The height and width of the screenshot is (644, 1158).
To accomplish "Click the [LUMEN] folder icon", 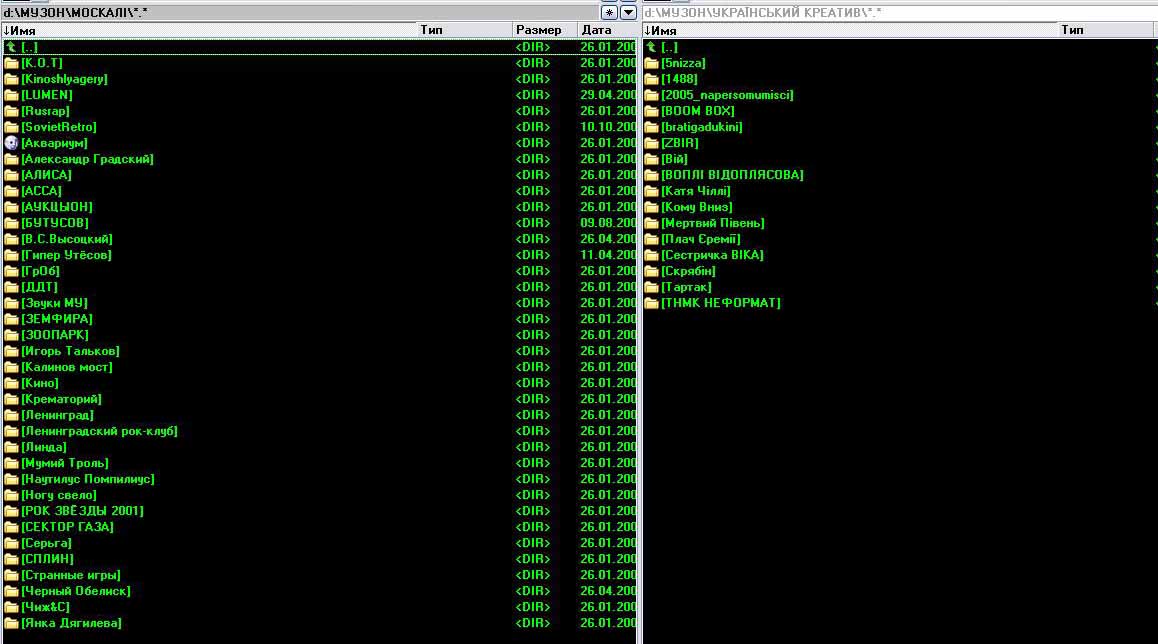I will pos(11,95).
